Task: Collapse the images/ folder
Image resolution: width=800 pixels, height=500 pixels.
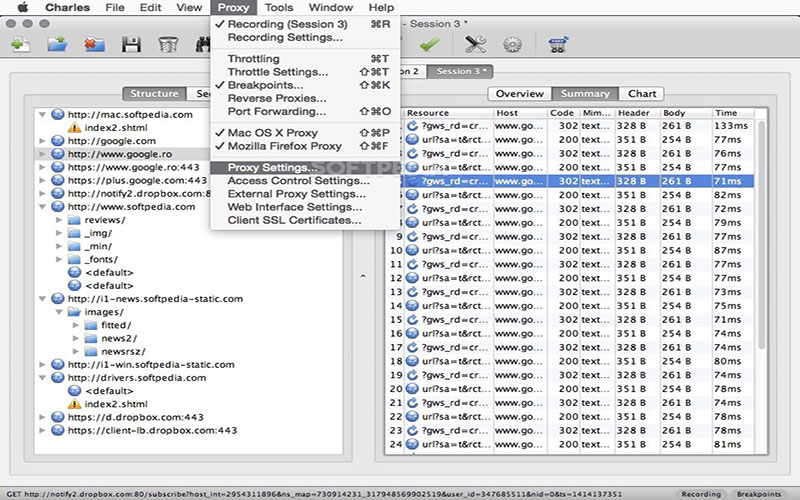Action: [x=59, y=312]
